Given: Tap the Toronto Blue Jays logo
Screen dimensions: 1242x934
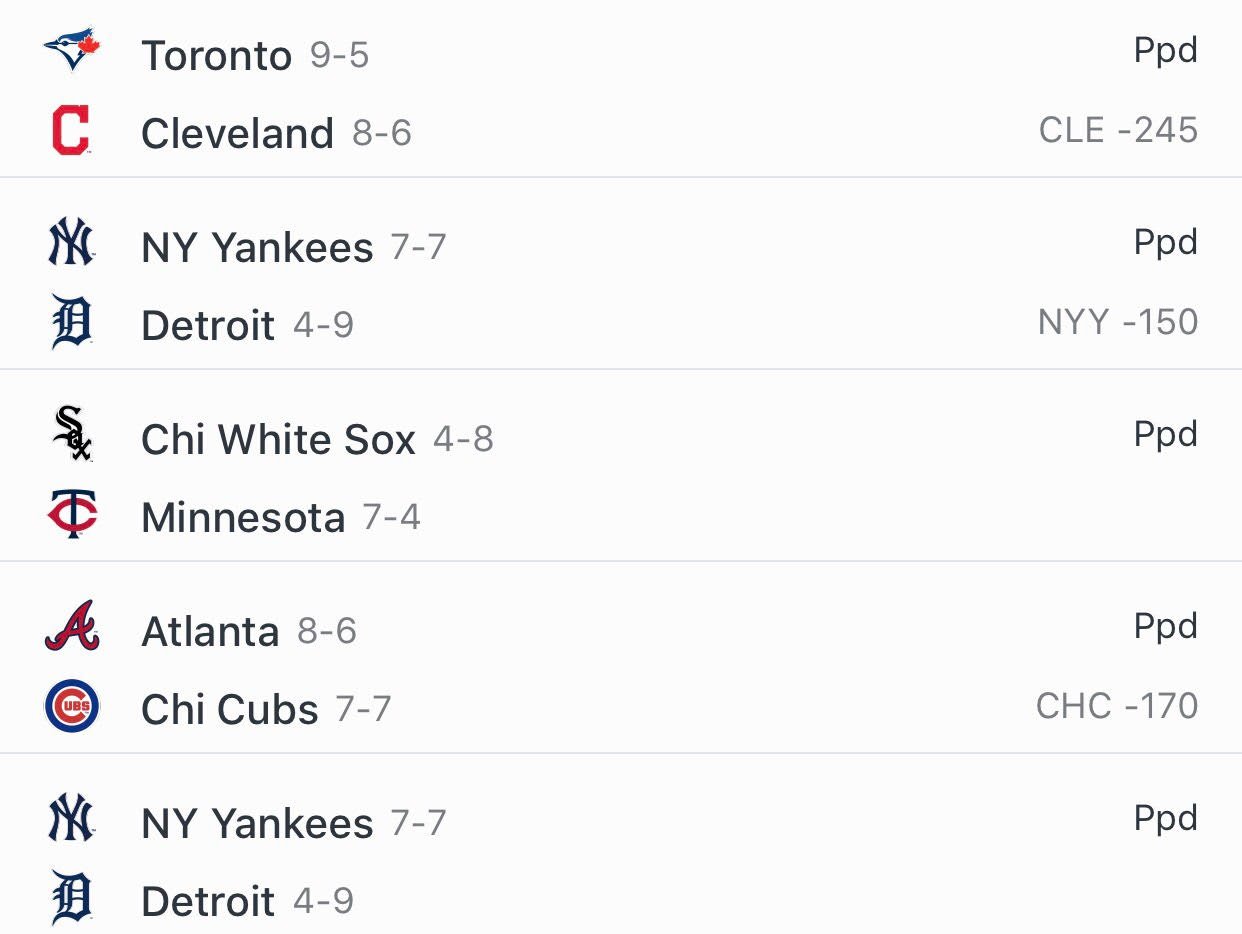Looking at the screenshot, I should [72, 51].
